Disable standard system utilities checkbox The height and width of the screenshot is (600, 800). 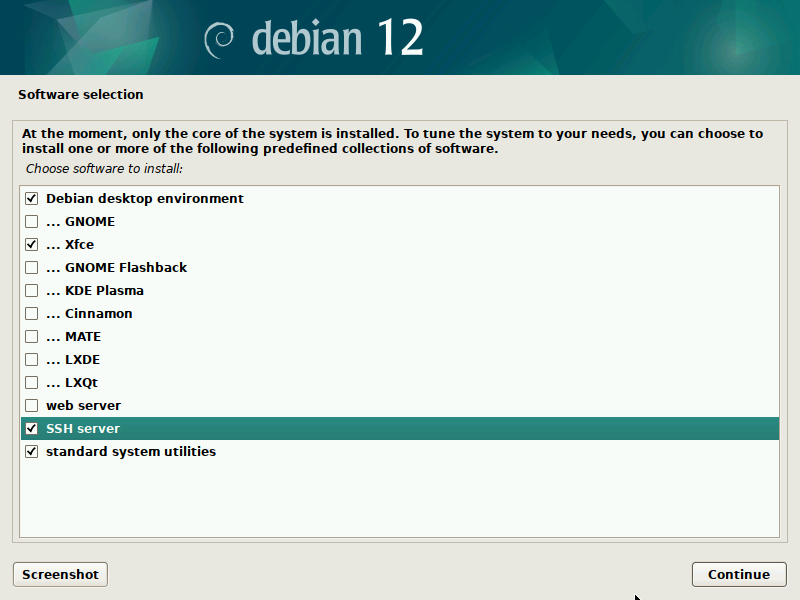(x=31, y=451)
